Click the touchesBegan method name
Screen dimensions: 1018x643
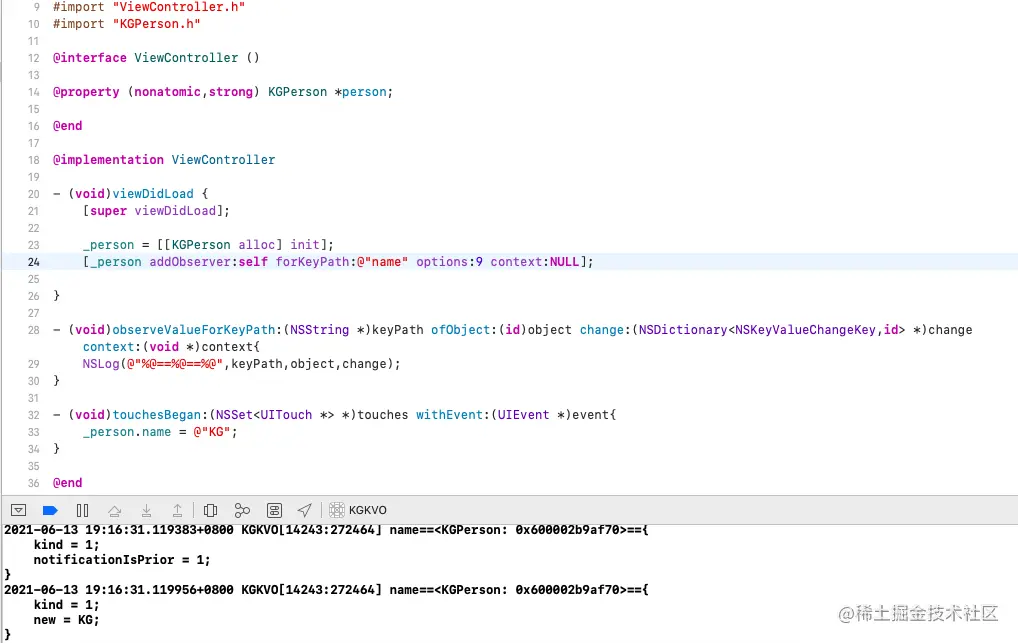(156, 415)
